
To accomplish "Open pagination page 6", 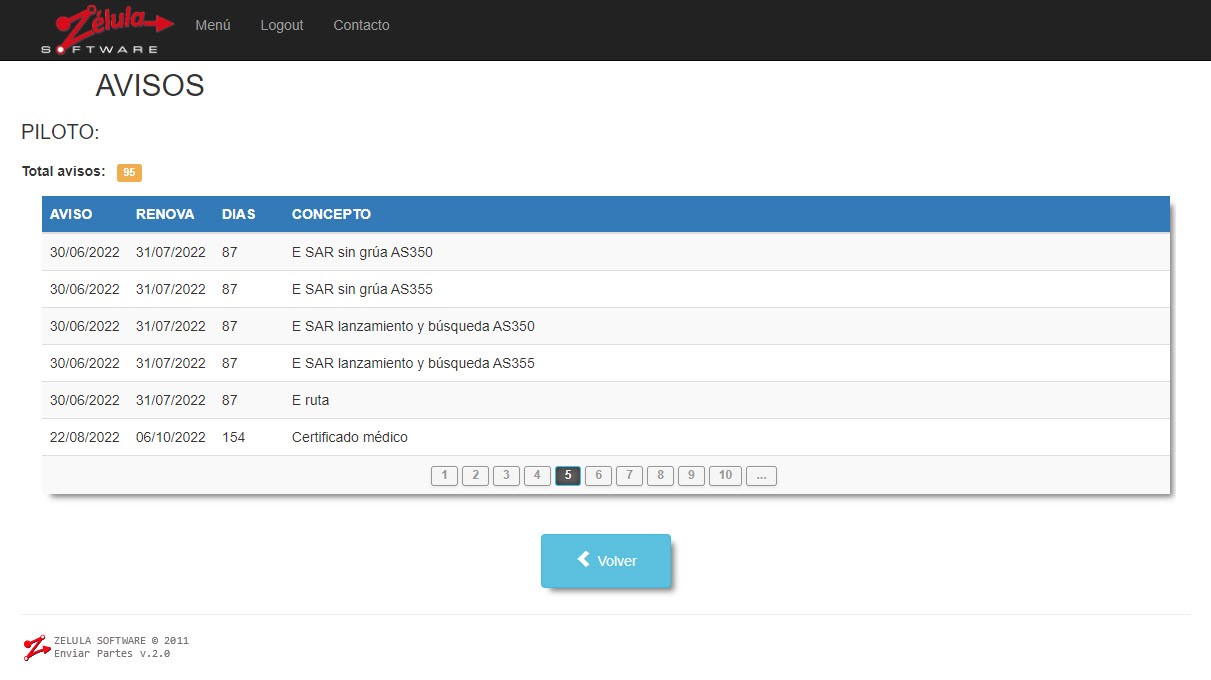I will tap(598, 476).
